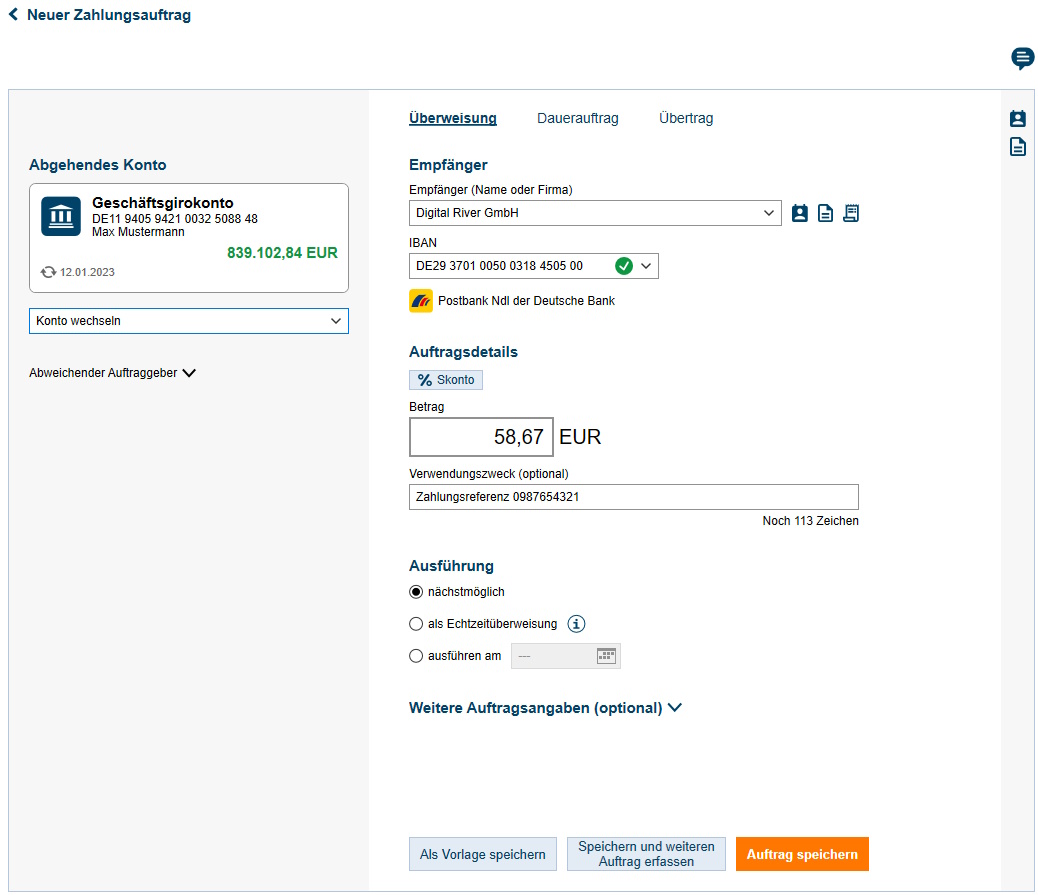Open the calendar date picker icon
Screen dimensions: 1038x895
coord(606,656)
